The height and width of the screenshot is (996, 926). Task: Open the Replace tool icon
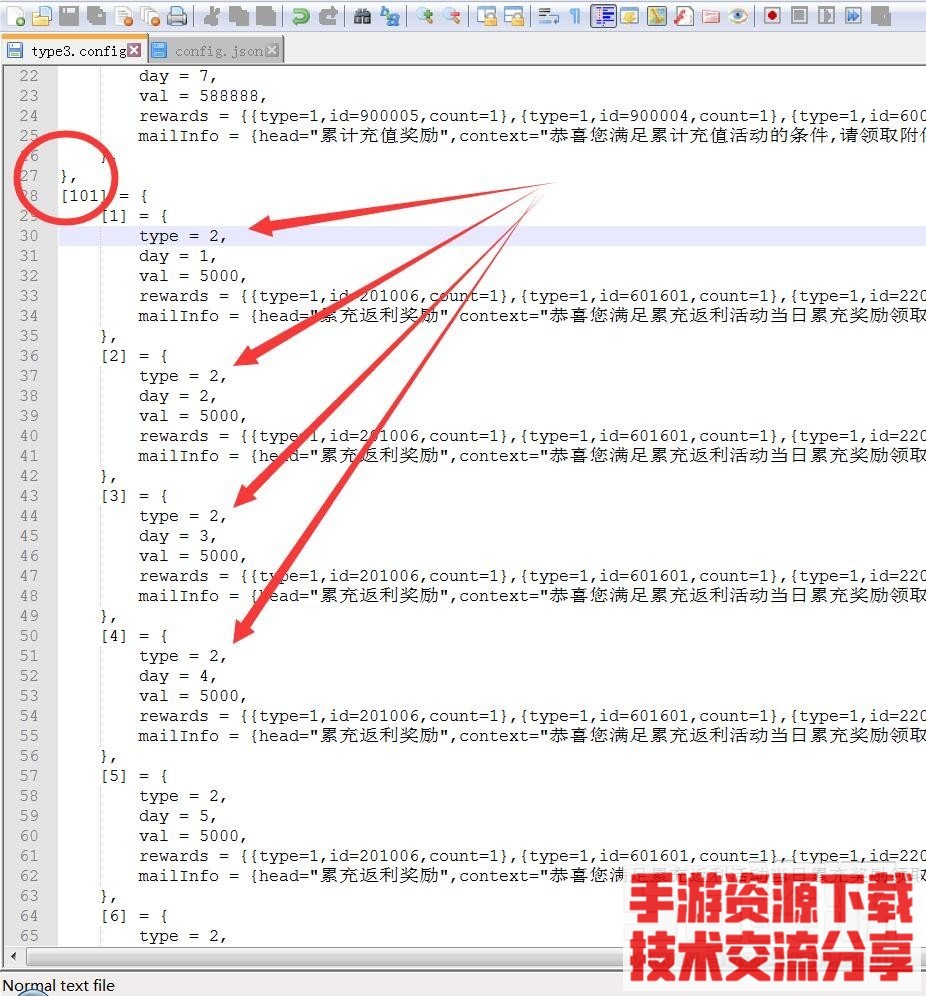389,16
